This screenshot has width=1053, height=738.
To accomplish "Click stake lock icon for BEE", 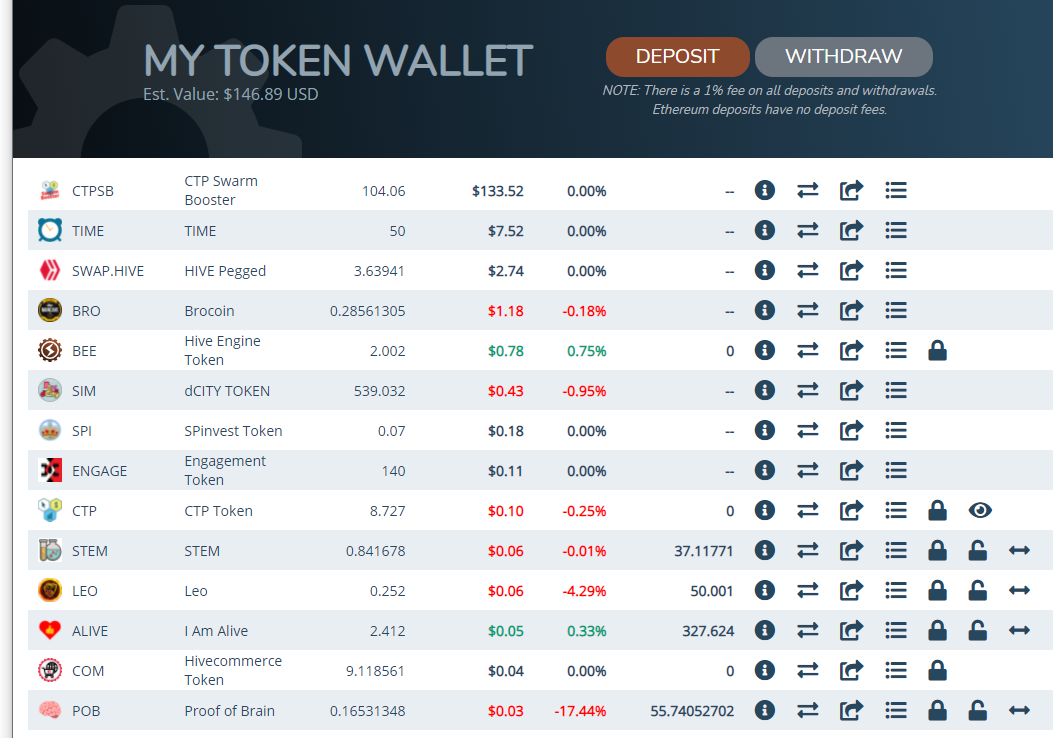I will [937, 351].
